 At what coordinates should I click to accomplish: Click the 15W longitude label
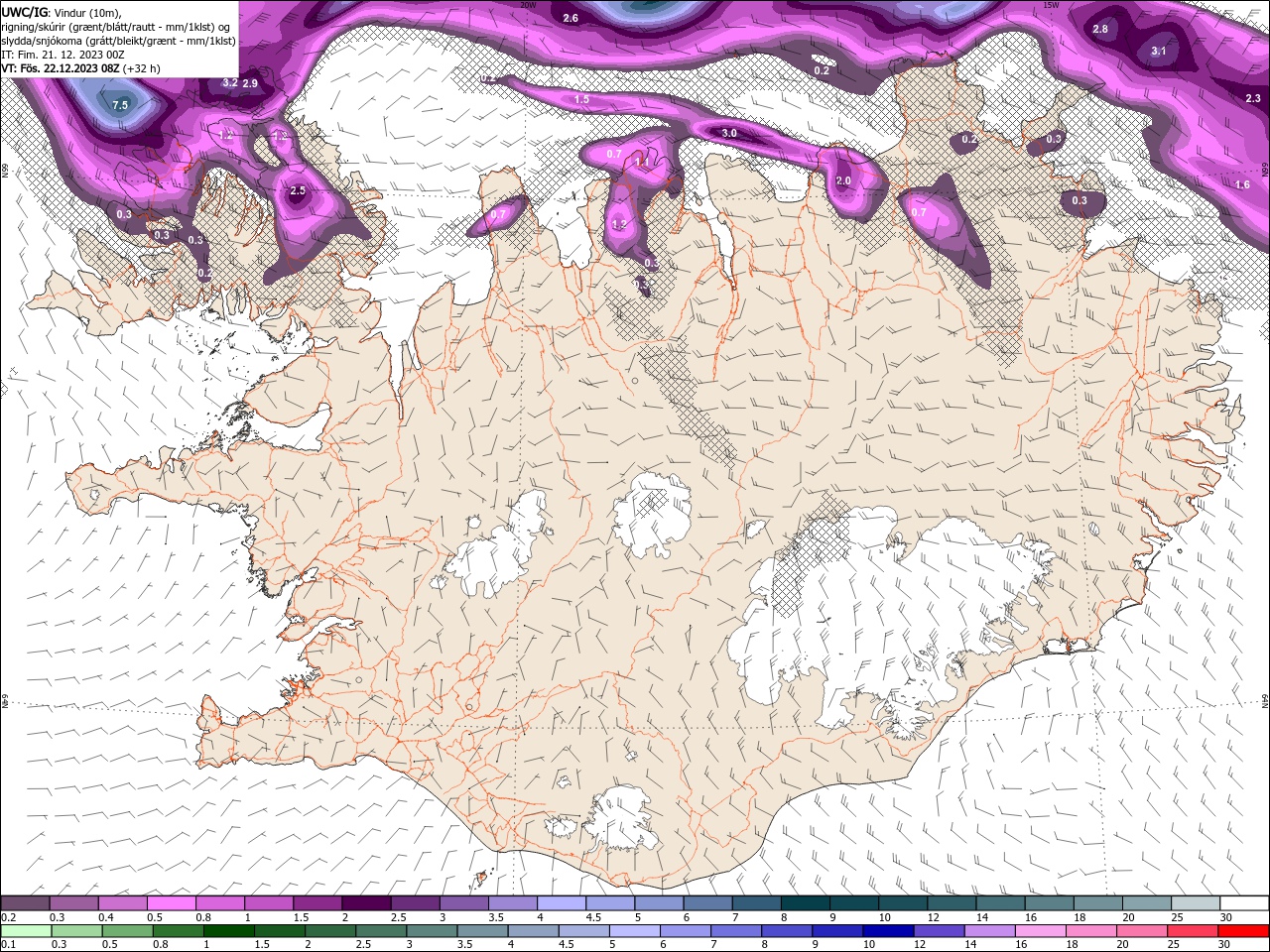click(x=1052, y=4)
